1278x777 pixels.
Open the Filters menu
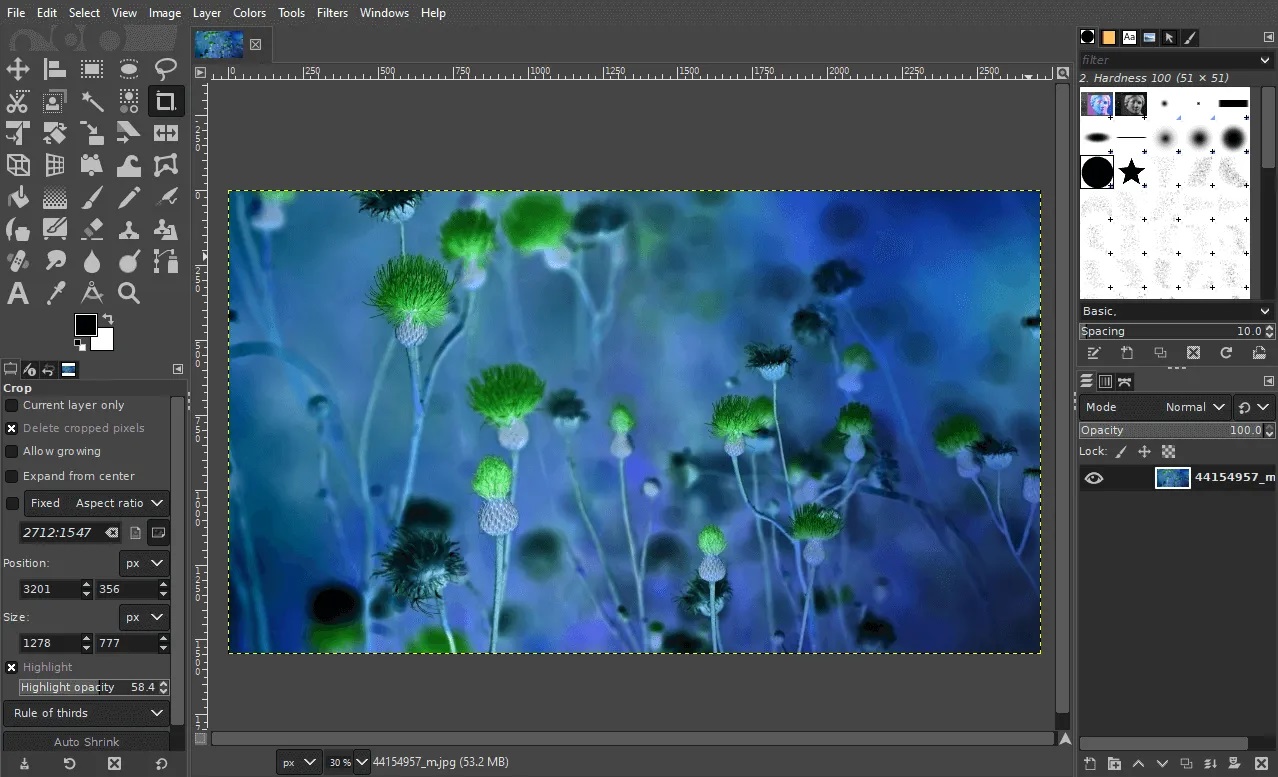click(x=332, y=12)
